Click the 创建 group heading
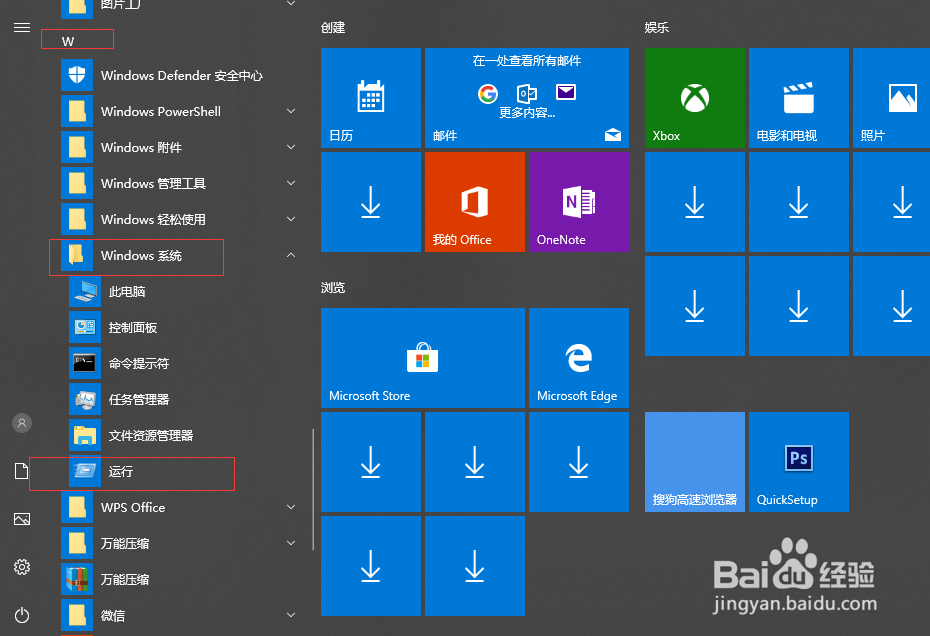930x636 pixels. pyautogui.click(x=333, y=27)
